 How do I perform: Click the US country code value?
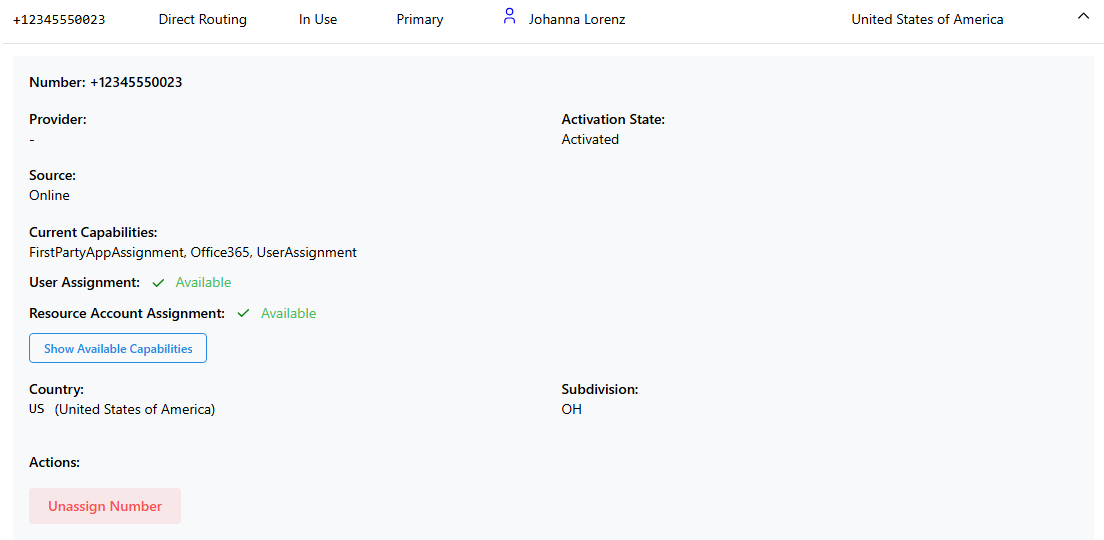[x=37, y=410]
